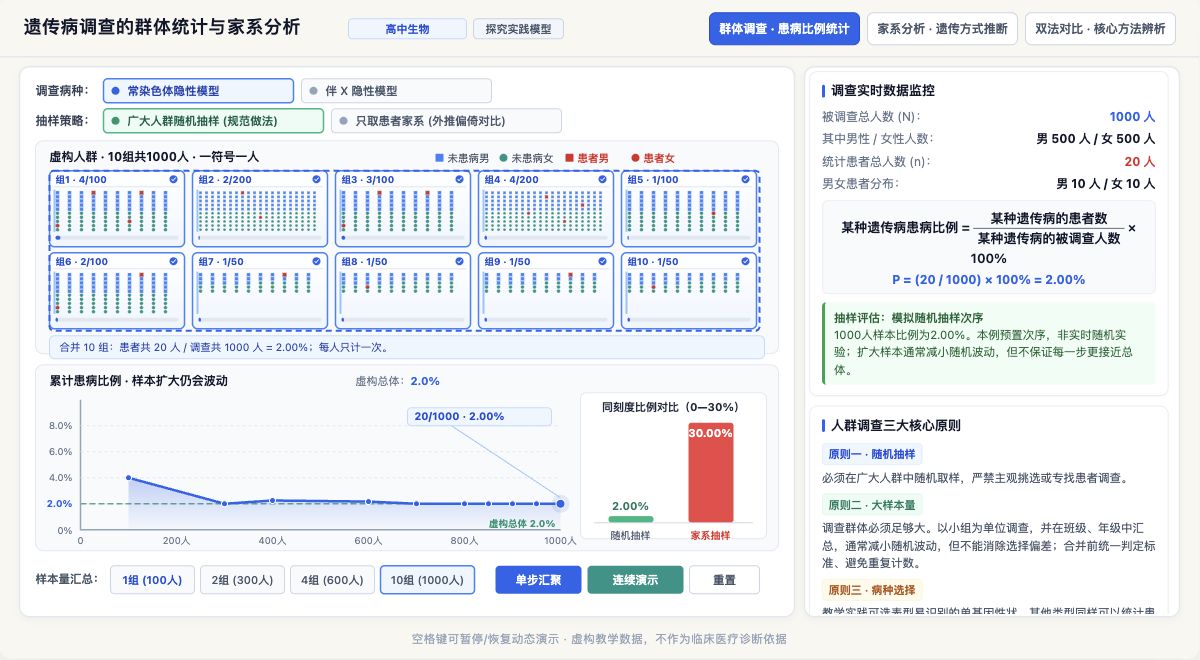Click the check icon on 组9 · 1/50
The height and width of the screenshot is (660, 1200).
(603, 261)
